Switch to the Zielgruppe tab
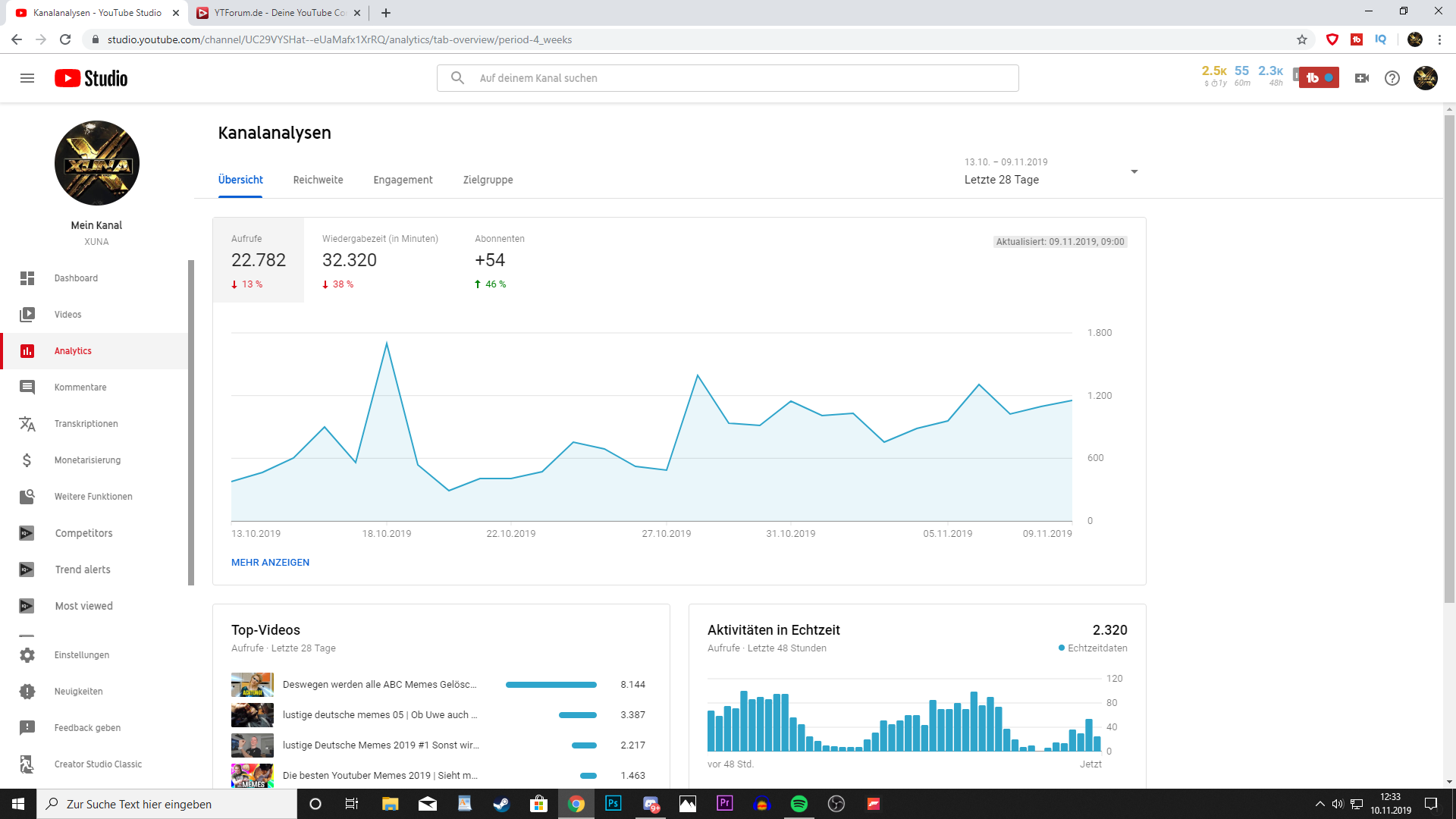Screen dimensions: 1456x819 pos(488,180)
